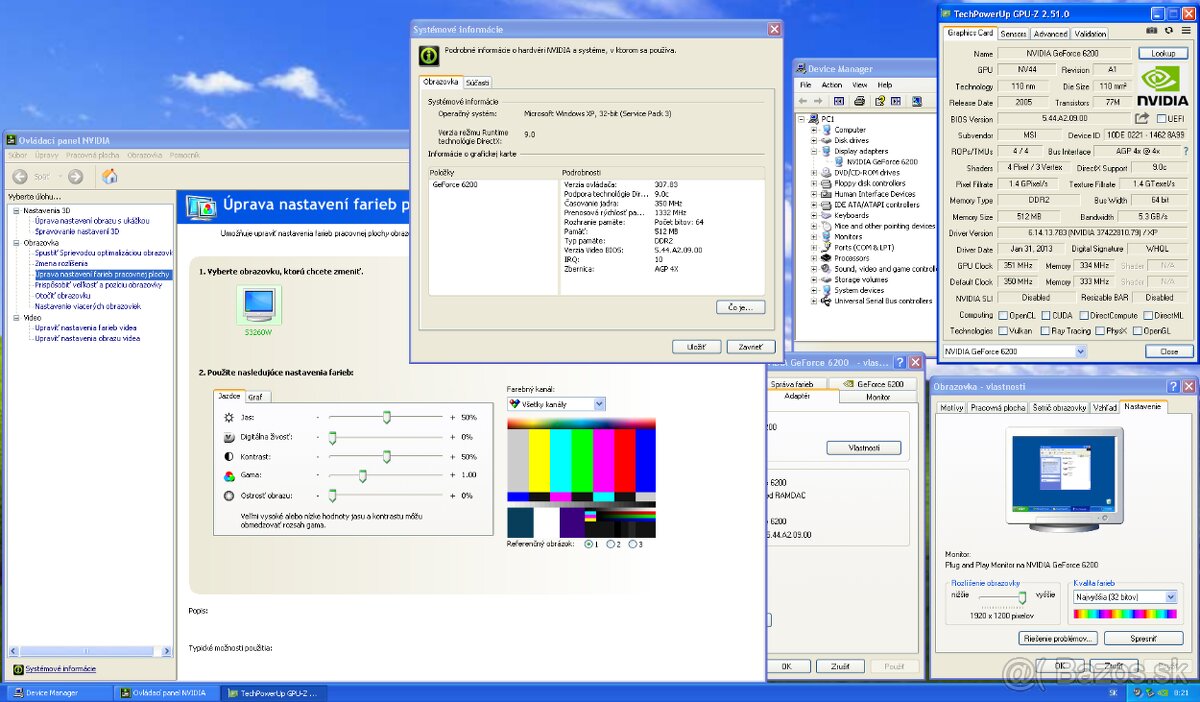Toggle the Vulkan checkbox
The height and width of the screenshot is (702, 1200).
point(1004,330)
